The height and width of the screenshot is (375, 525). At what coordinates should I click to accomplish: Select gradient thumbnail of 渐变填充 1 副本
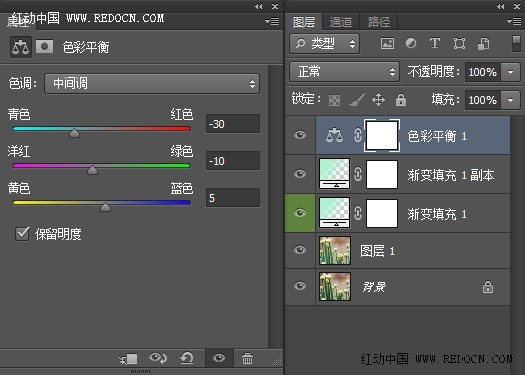(x=334, y=174)
